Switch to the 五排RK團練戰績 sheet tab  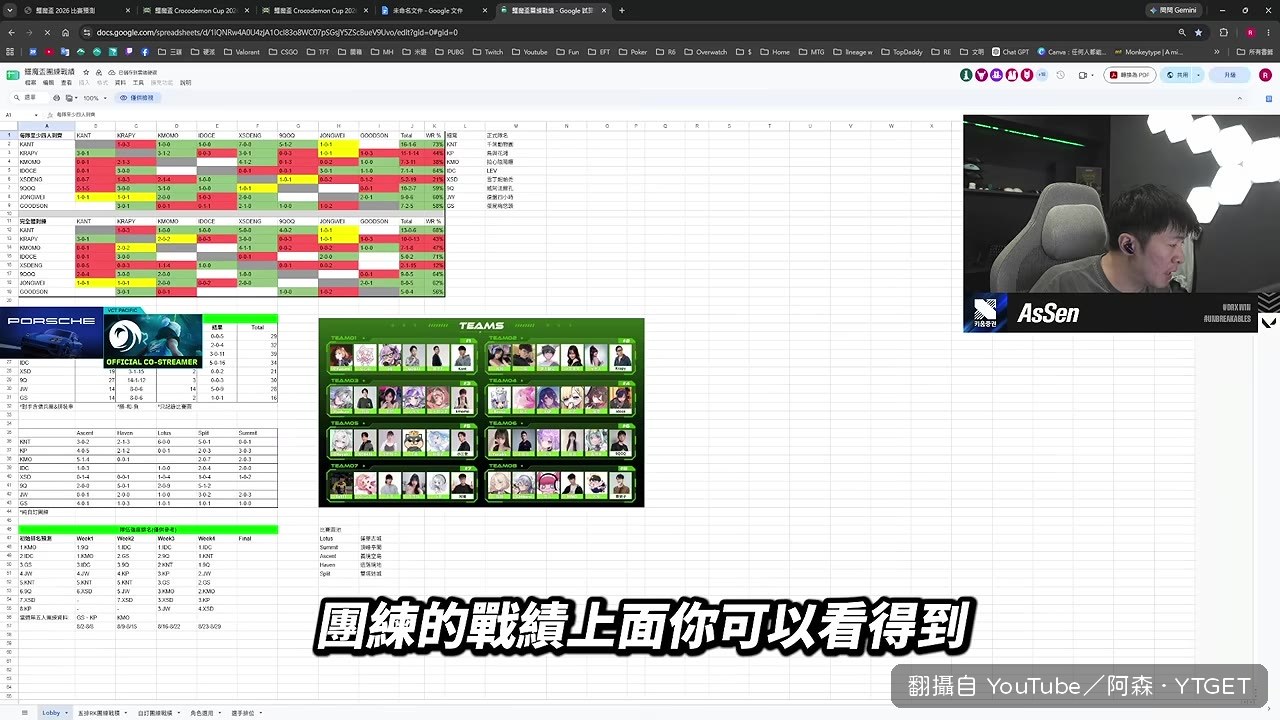click(x=98, y=713)
